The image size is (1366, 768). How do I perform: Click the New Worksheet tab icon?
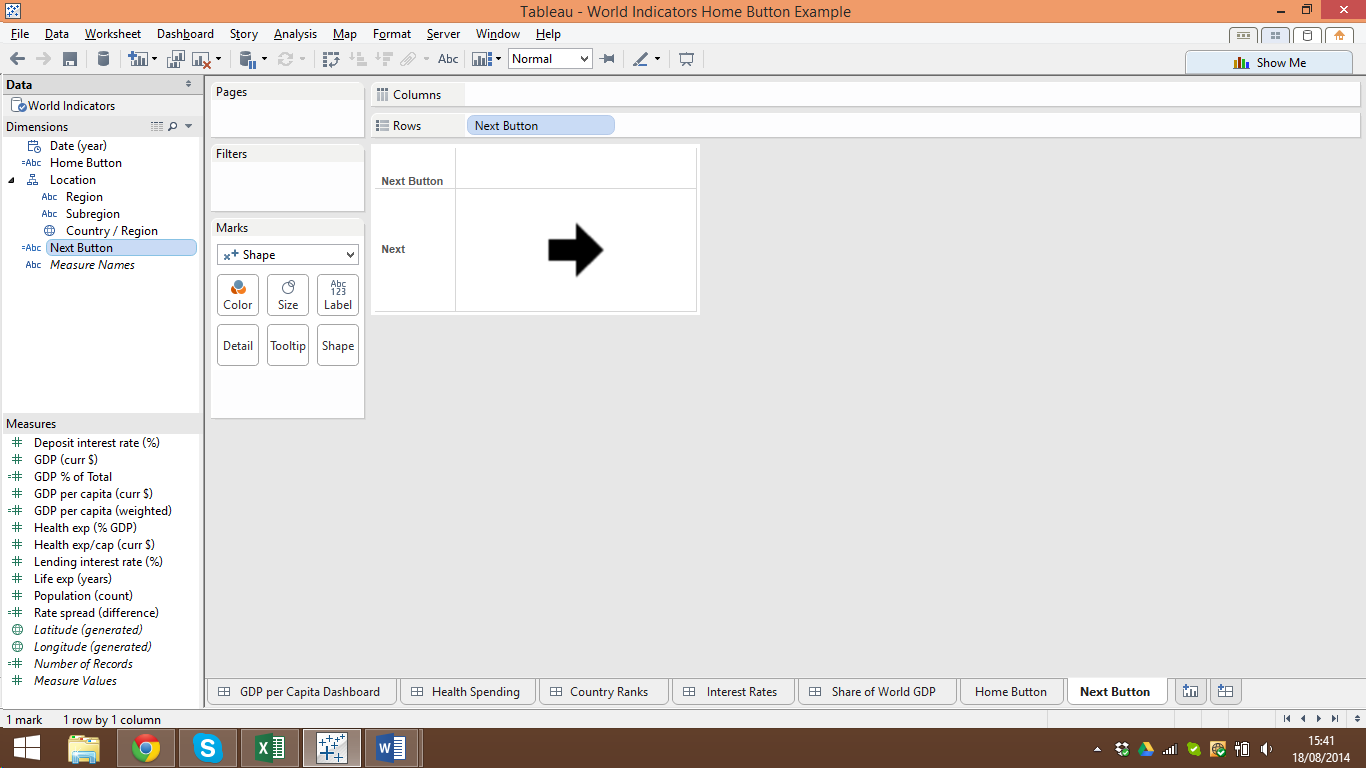point(1190,691)
